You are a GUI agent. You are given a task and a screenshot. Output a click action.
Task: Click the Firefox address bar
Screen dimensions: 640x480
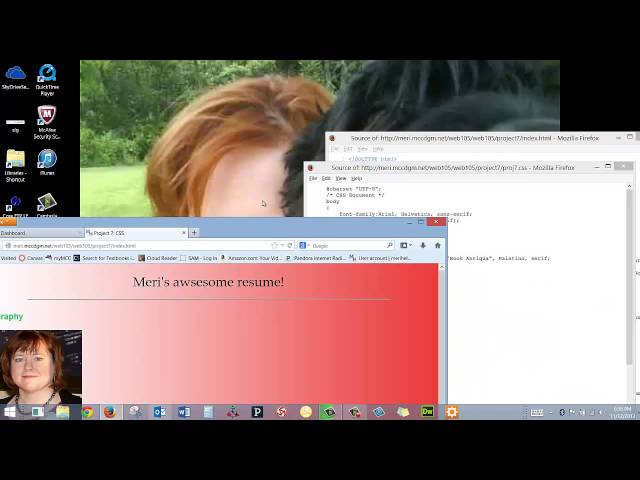pos(139,246)
